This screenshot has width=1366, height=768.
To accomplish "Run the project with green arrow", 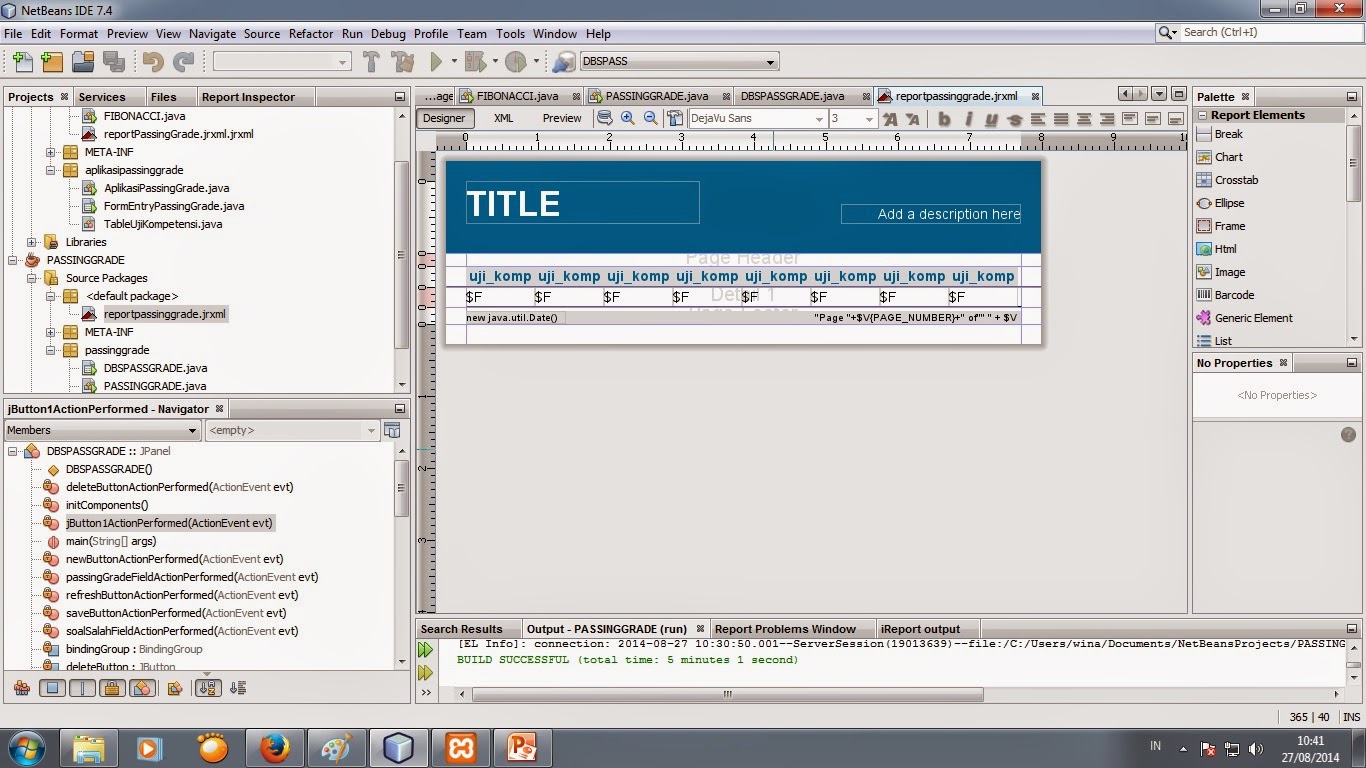I will point(436,62).
